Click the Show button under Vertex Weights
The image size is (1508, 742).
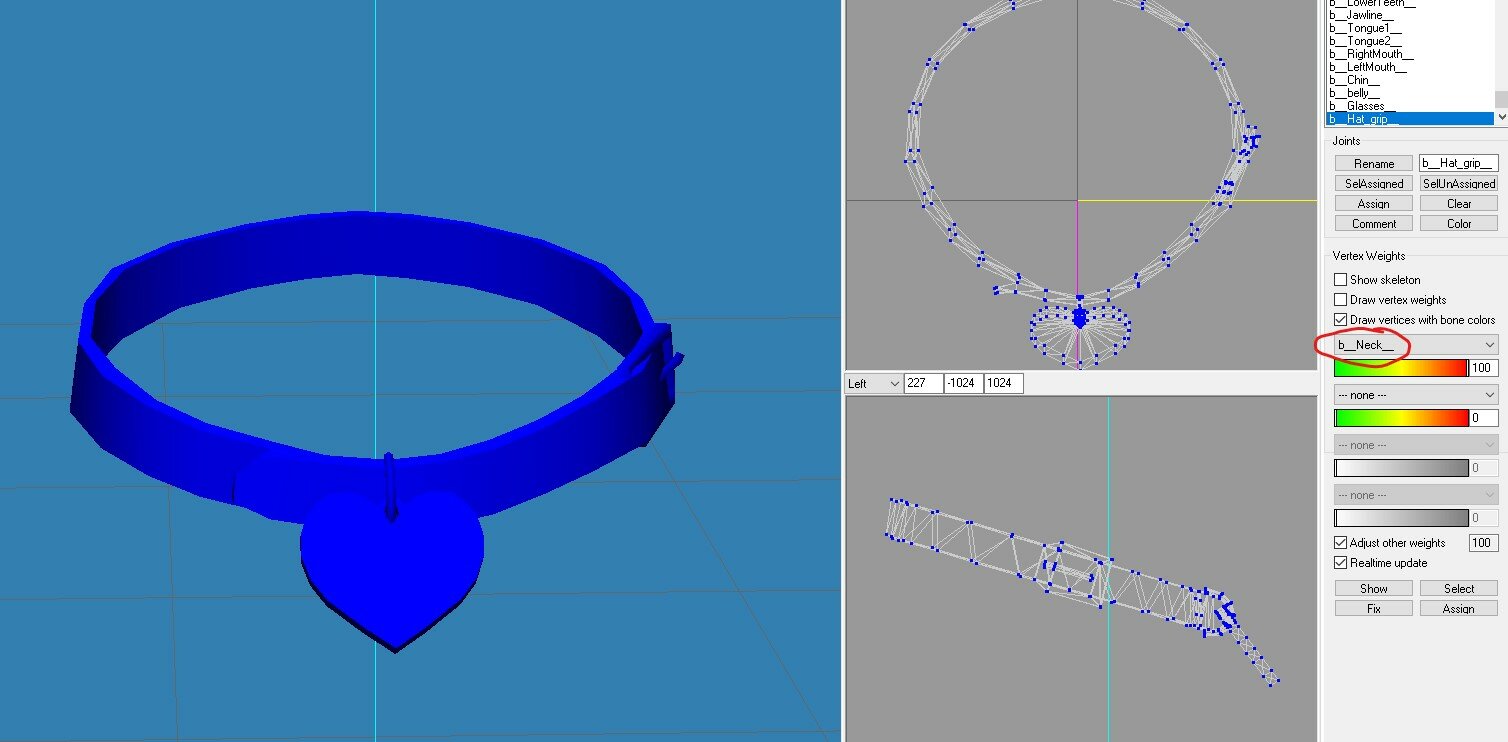point(1374,588)
